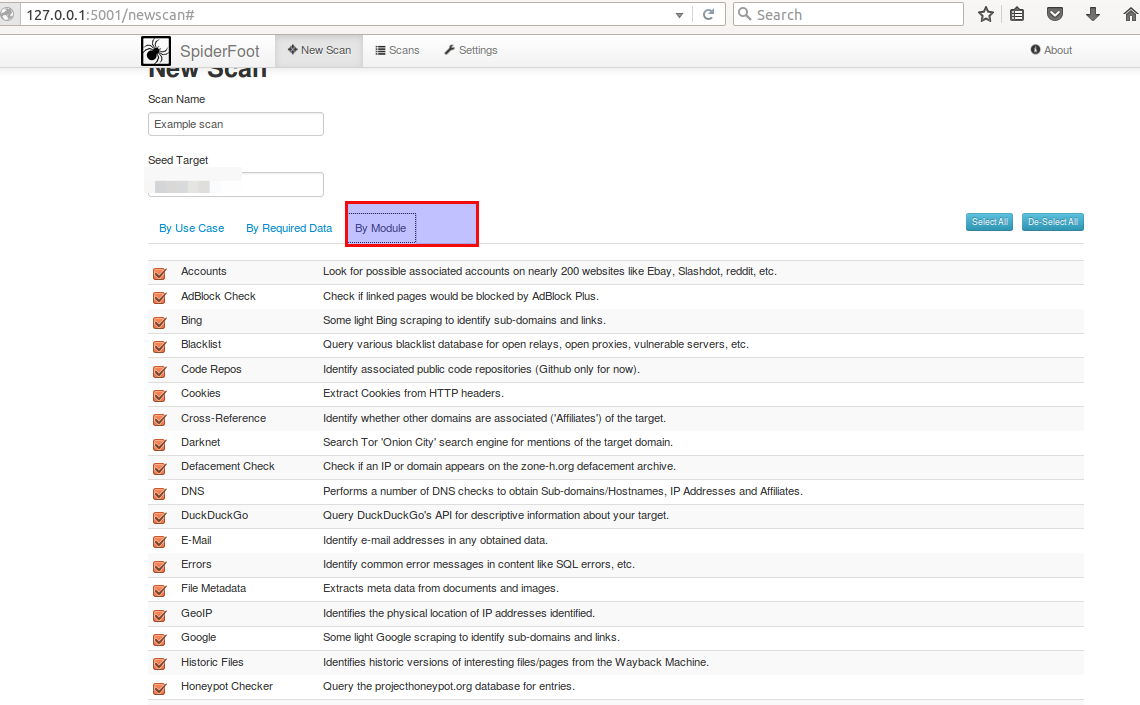Click the Blacklist module name
Screen dimensions: 1140x705
click(x=201, y=345)
